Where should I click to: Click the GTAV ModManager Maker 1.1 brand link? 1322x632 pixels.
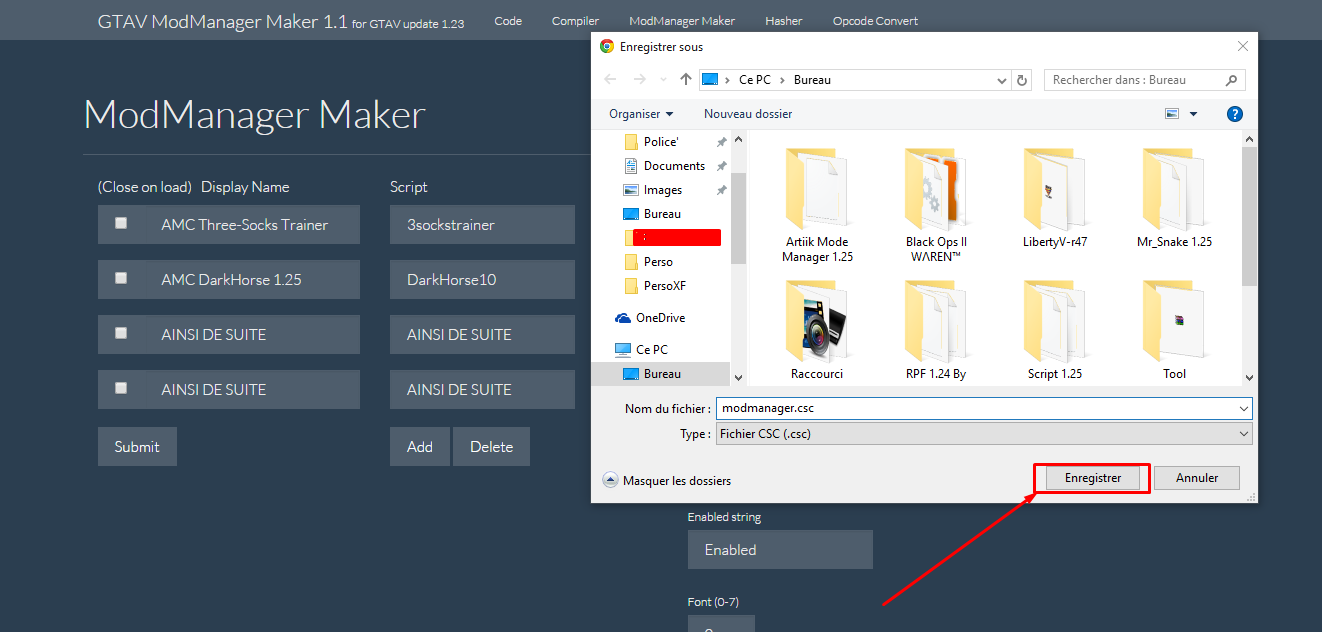tap(281, 21)
